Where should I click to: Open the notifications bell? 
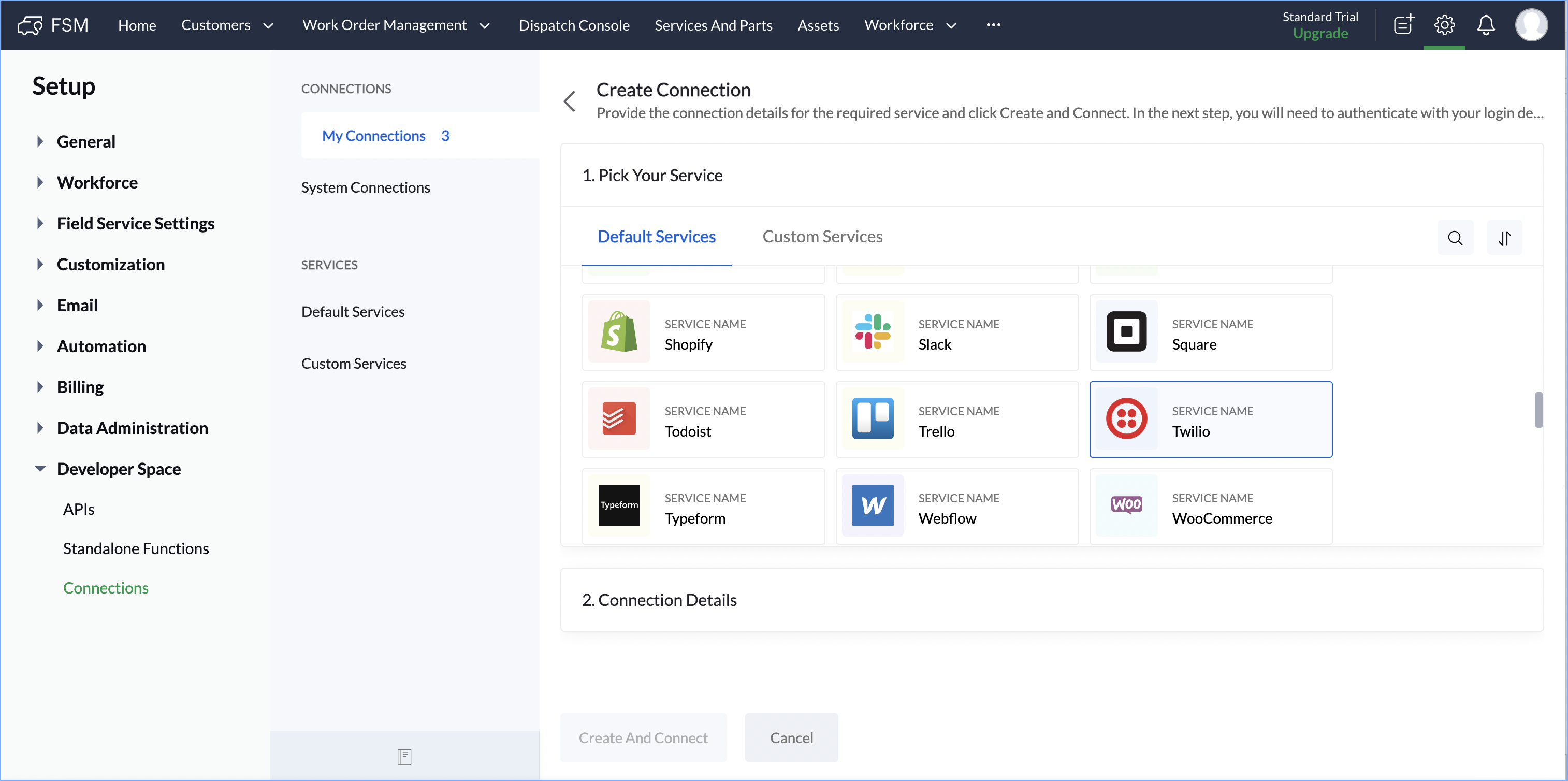pyautogui.click(x=1485, y=25)
